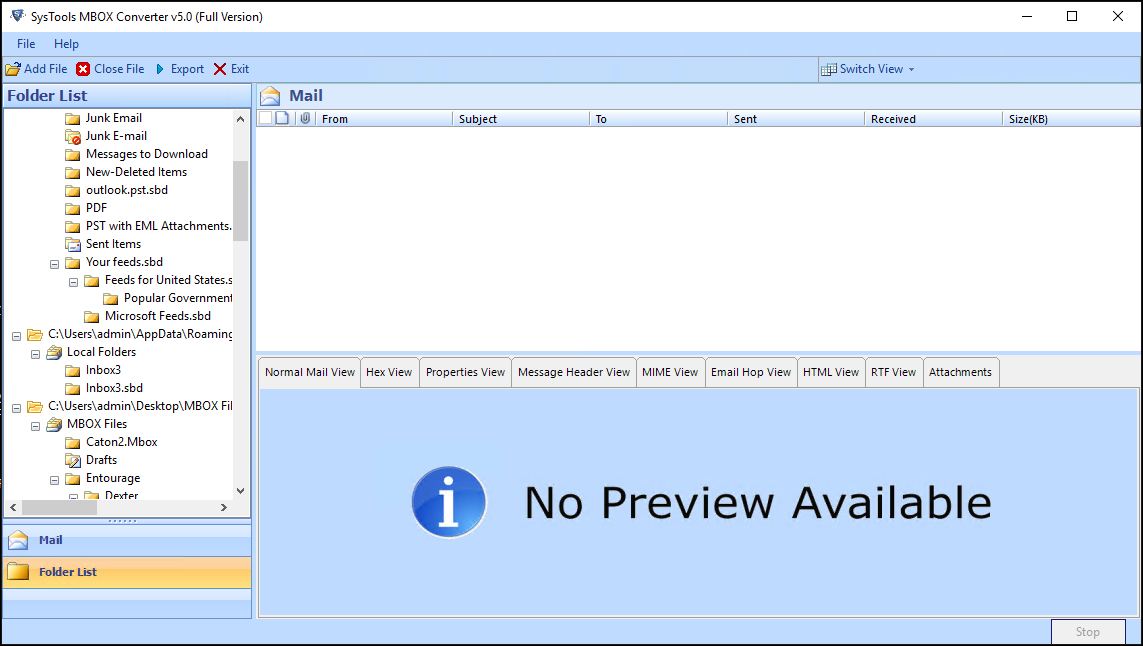
Task: Collapse the Local Folders node
Action: tap(36, 354)
